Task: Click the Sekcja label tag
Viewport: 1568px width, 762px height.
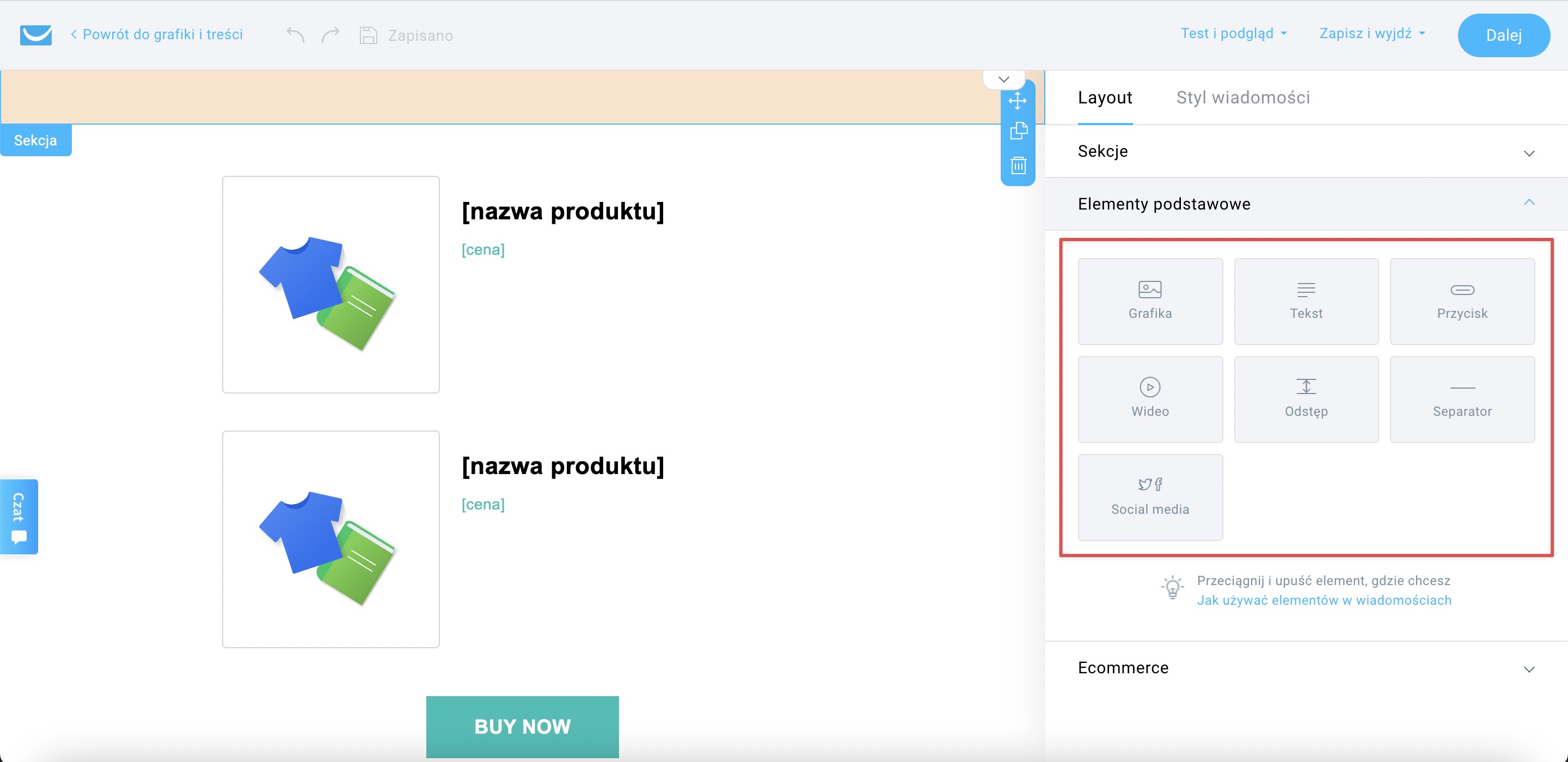Action: pos(35,140)
